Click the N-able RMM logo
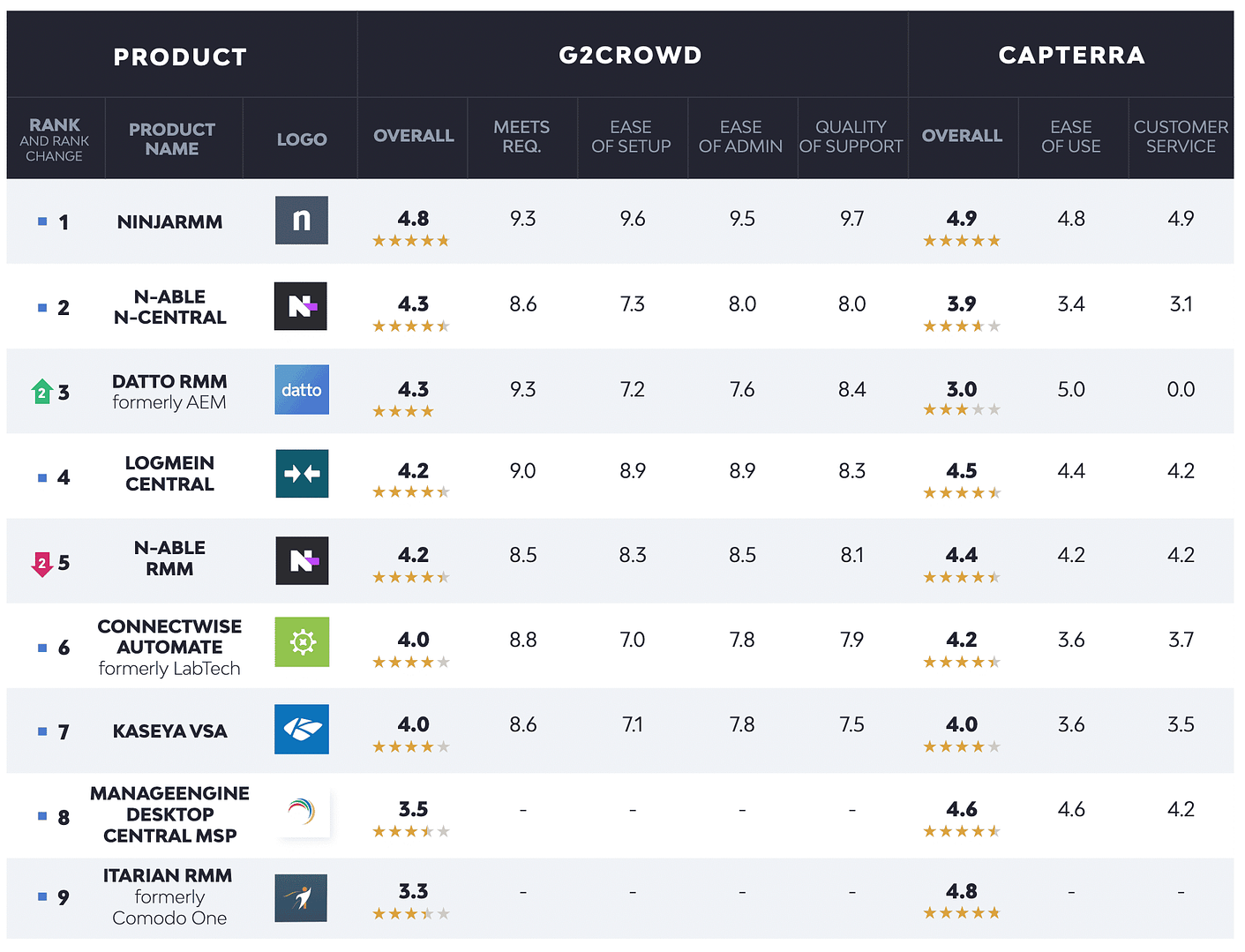The width and height of the screenshot is (1245, 952). pyautogui.click(x=302, y=560)
